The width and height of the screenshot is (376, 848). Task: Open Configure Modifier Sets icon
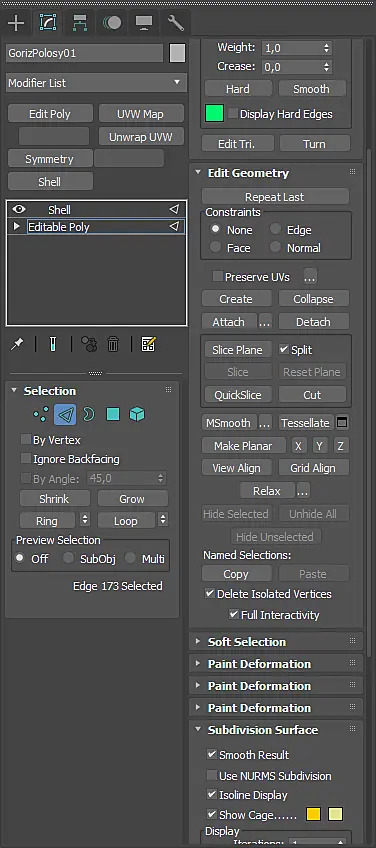[x=148, y=344]
